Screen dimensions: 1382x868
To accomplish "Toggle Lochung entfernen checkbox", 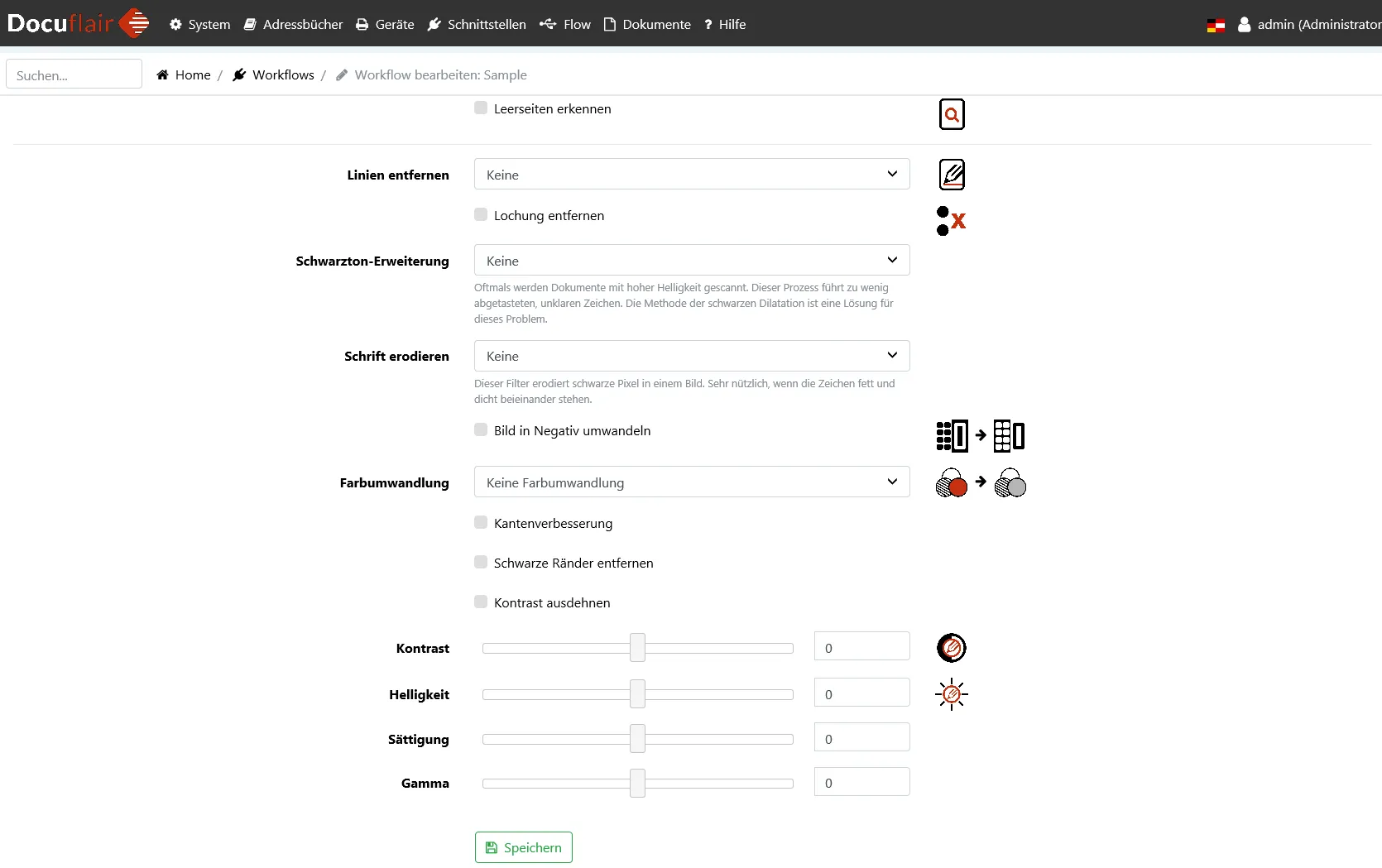I will pos(481,215).
